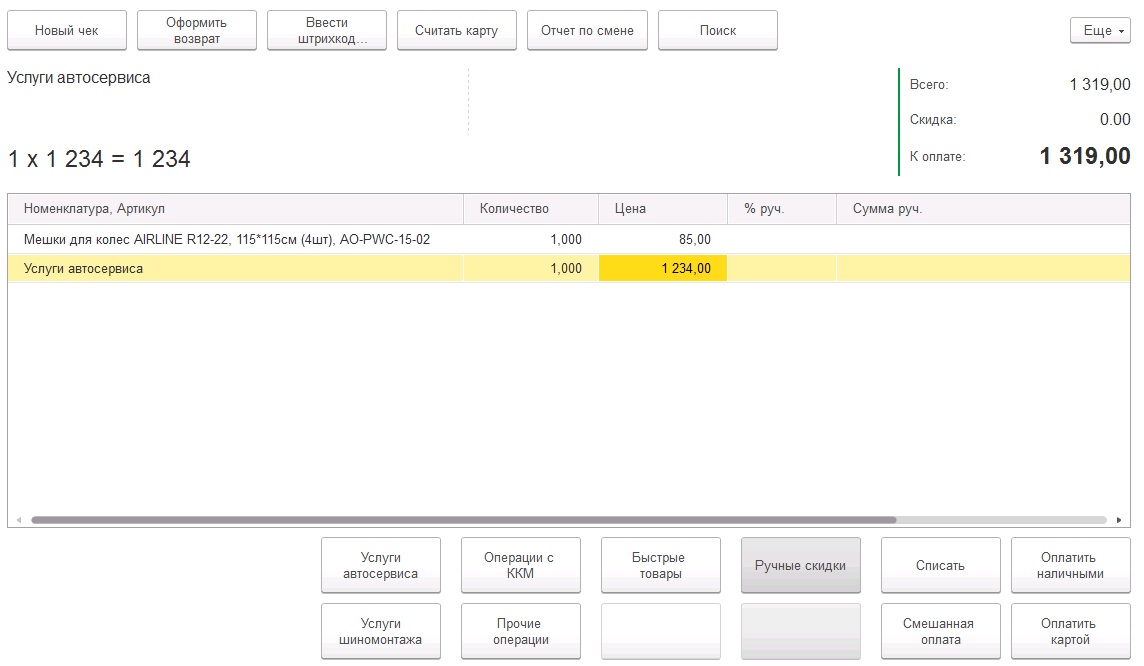
Task: Pay with Оплатить наличными
Action: point(1070,566)
